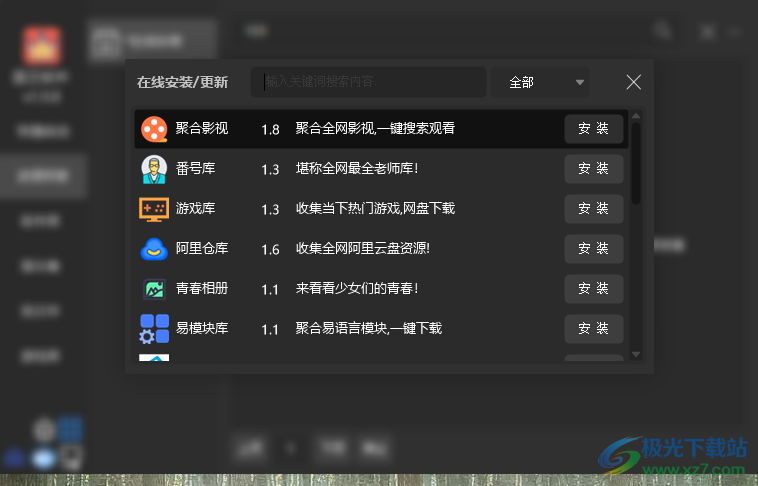Viewport: 758px width, 486px height.
Task: Click description 聚合易语言模块,一键下载
Action: (x=368, y=329)
